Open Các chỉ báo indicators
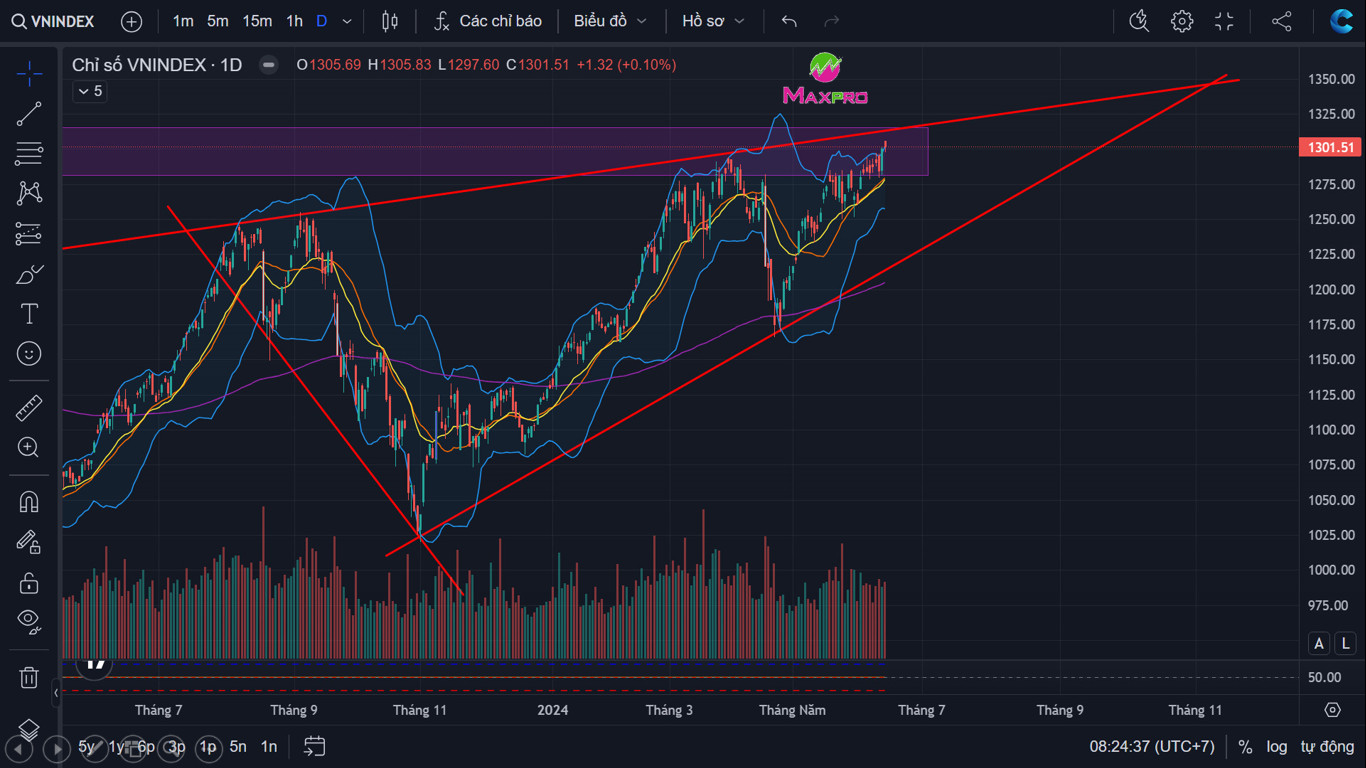Screen dimensions: 1366x768 coord(488,21)
